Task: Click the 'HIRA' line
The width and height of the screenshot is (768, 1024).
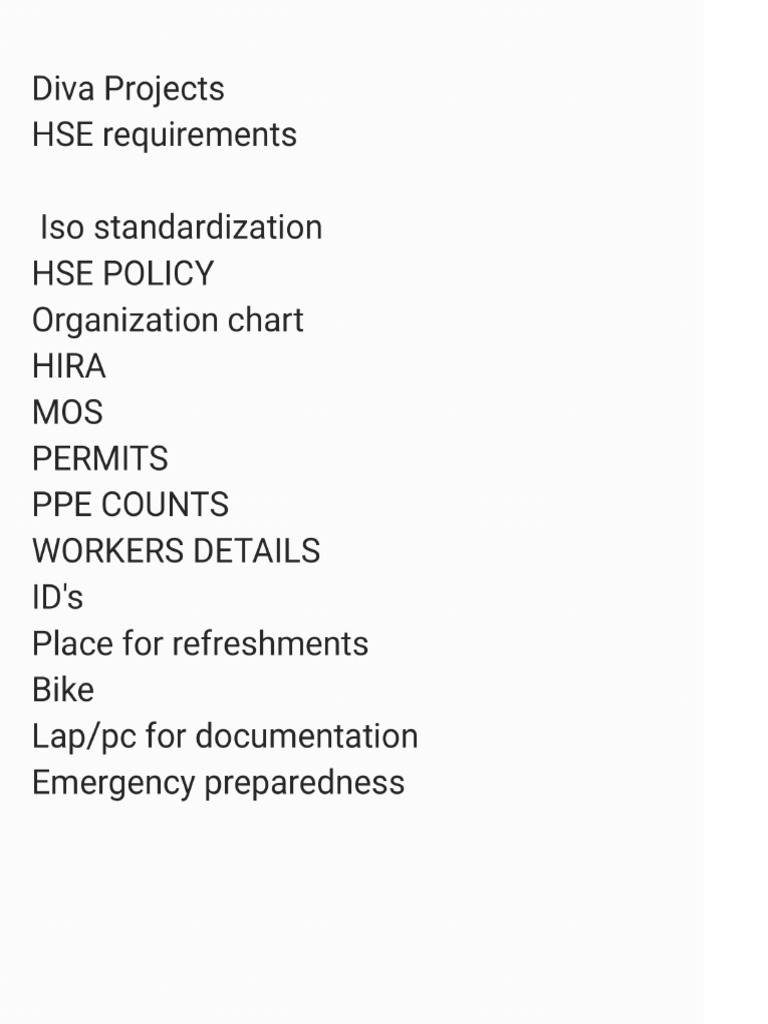Action: point(68,366)
